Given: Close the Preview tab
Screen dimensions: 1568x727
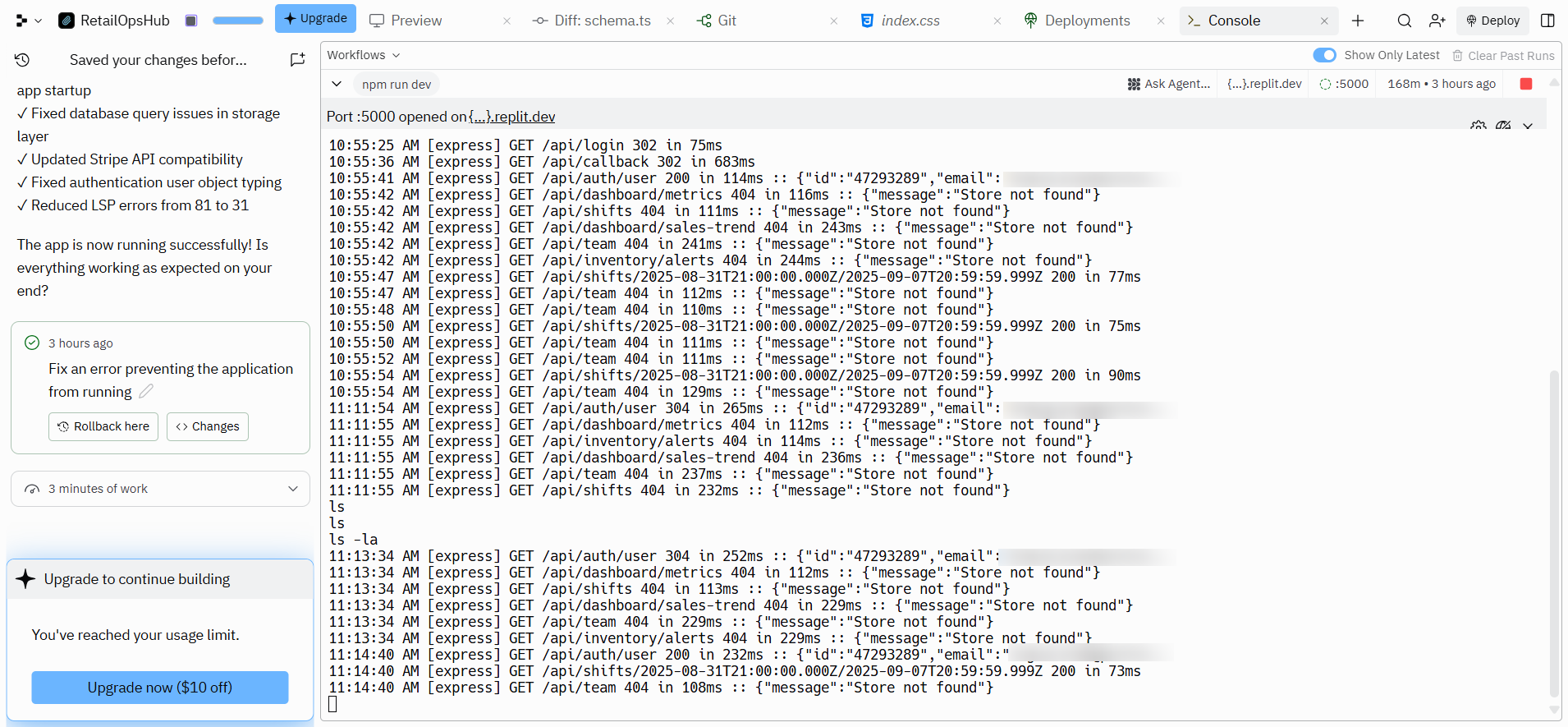Looking at the screenshot, I should pyautogui.click(x=507, y=21).
